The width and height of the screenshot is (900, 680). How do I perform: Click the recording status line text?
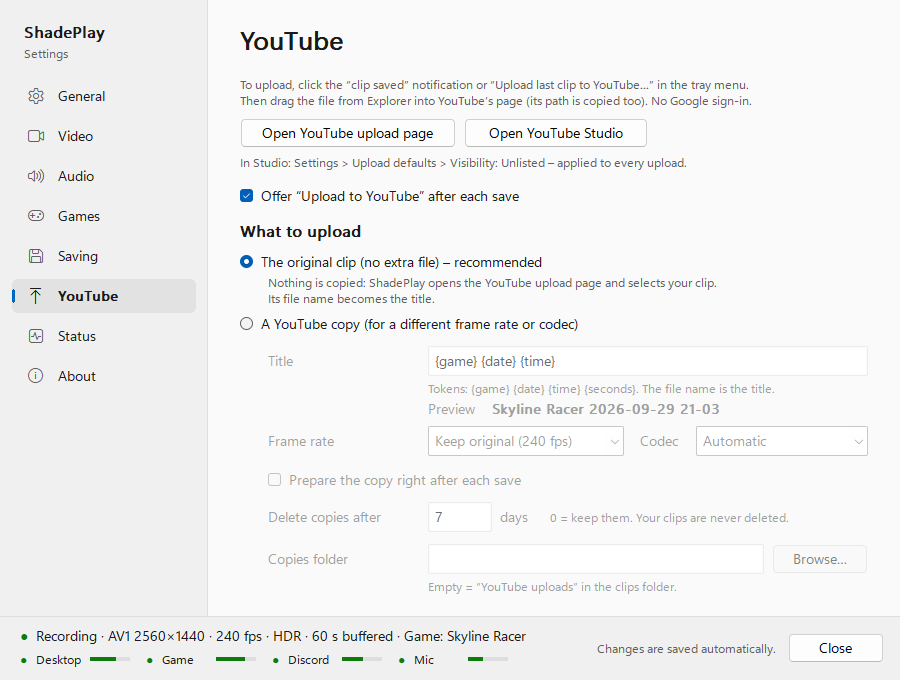tap(281, 636)
